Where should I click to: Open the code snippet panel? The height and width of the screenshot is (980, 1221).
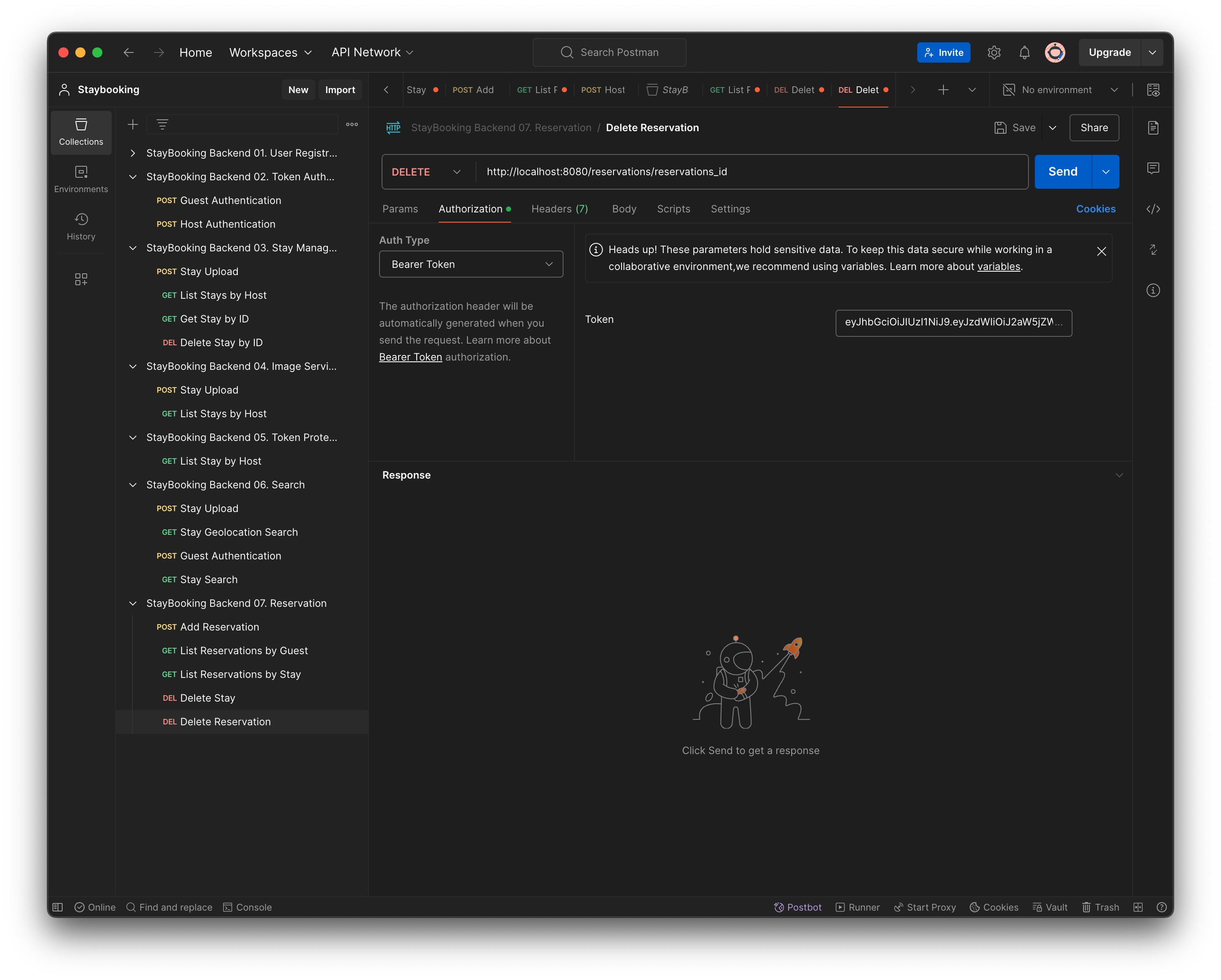click(x=1153, y=209)
